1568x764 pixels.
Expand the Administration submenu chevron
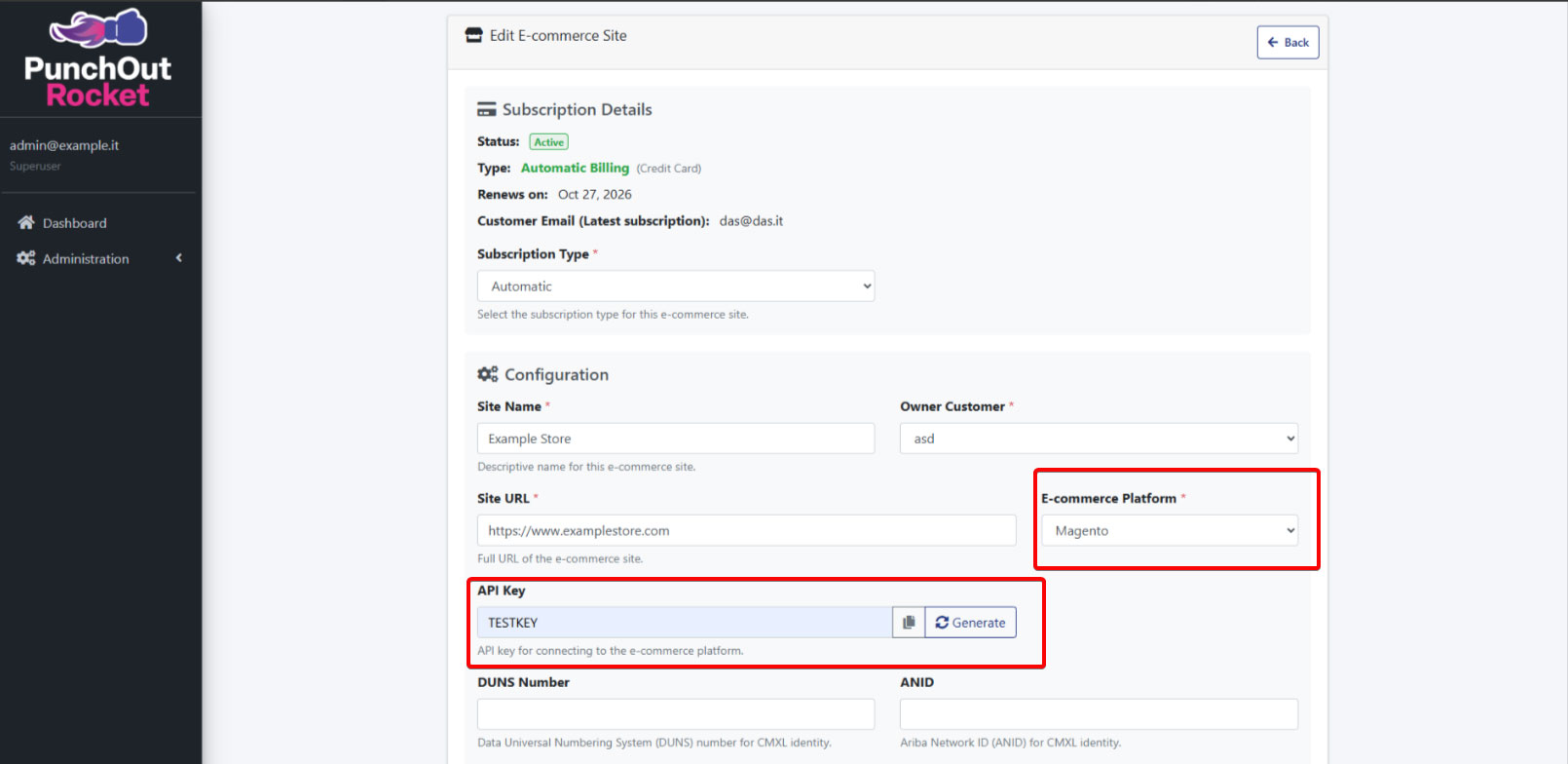[x=179, y=258]
